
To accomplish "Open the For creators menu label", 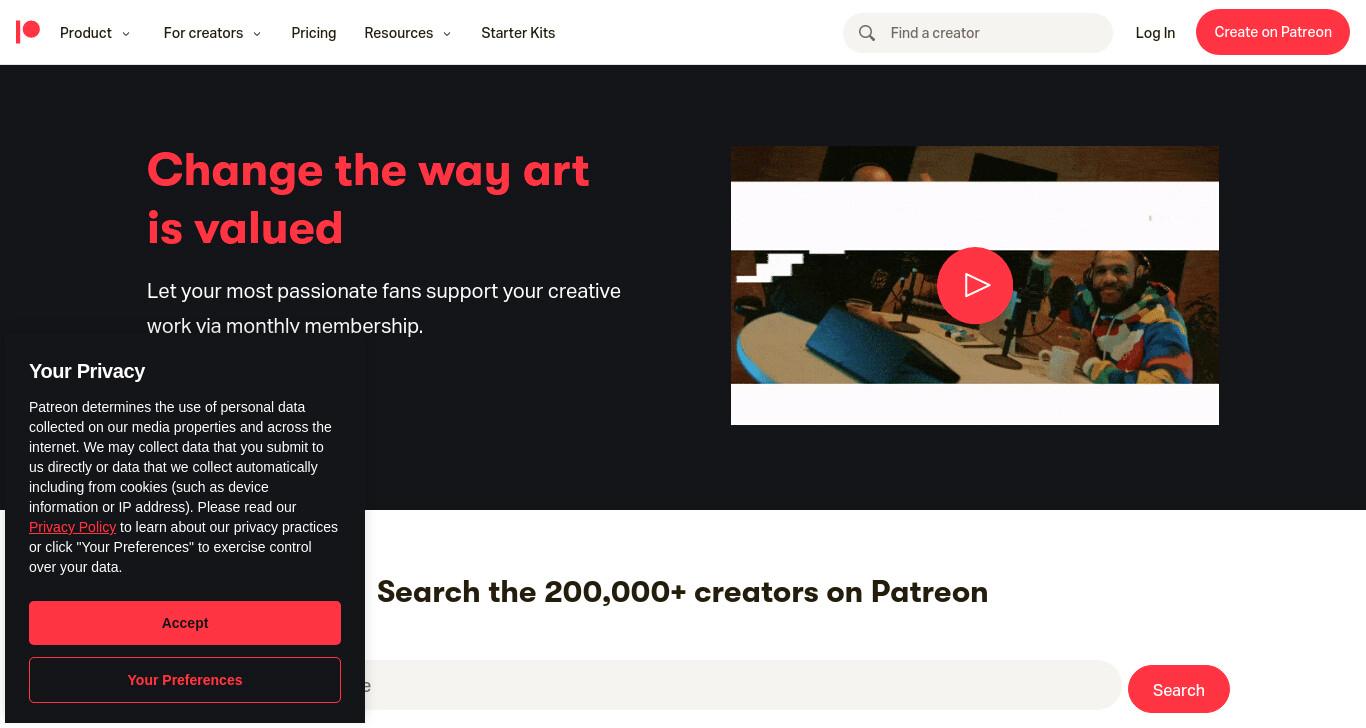I will tap(203, 33).
